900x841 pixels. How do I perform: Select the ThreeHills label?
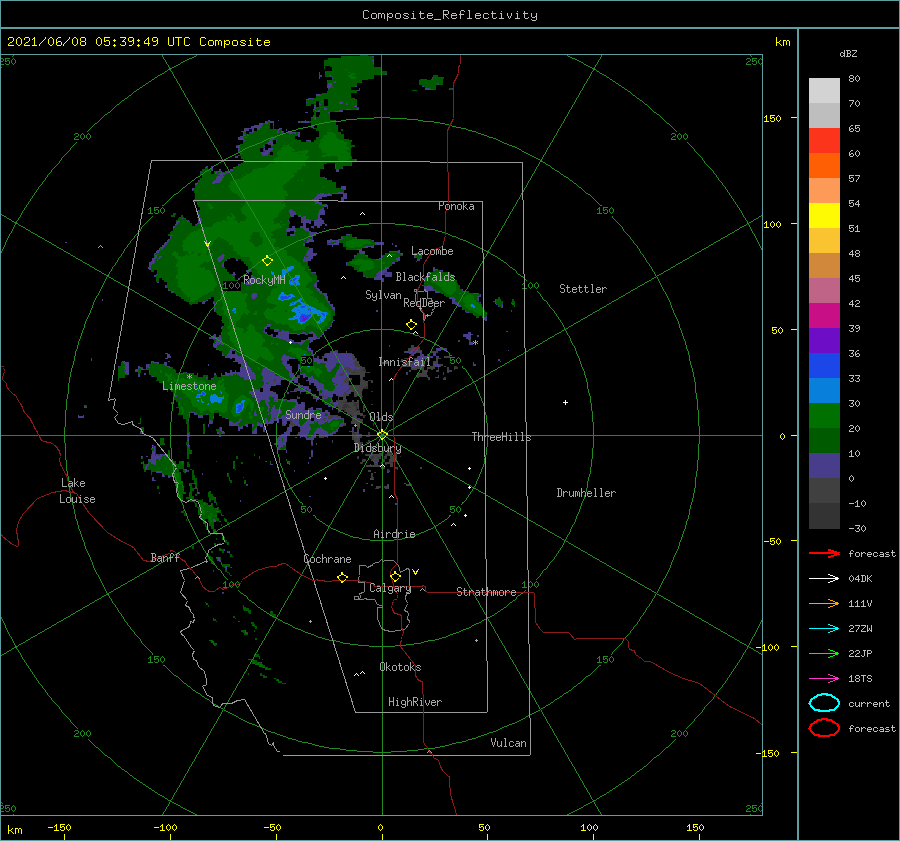(x=501, y=437)
